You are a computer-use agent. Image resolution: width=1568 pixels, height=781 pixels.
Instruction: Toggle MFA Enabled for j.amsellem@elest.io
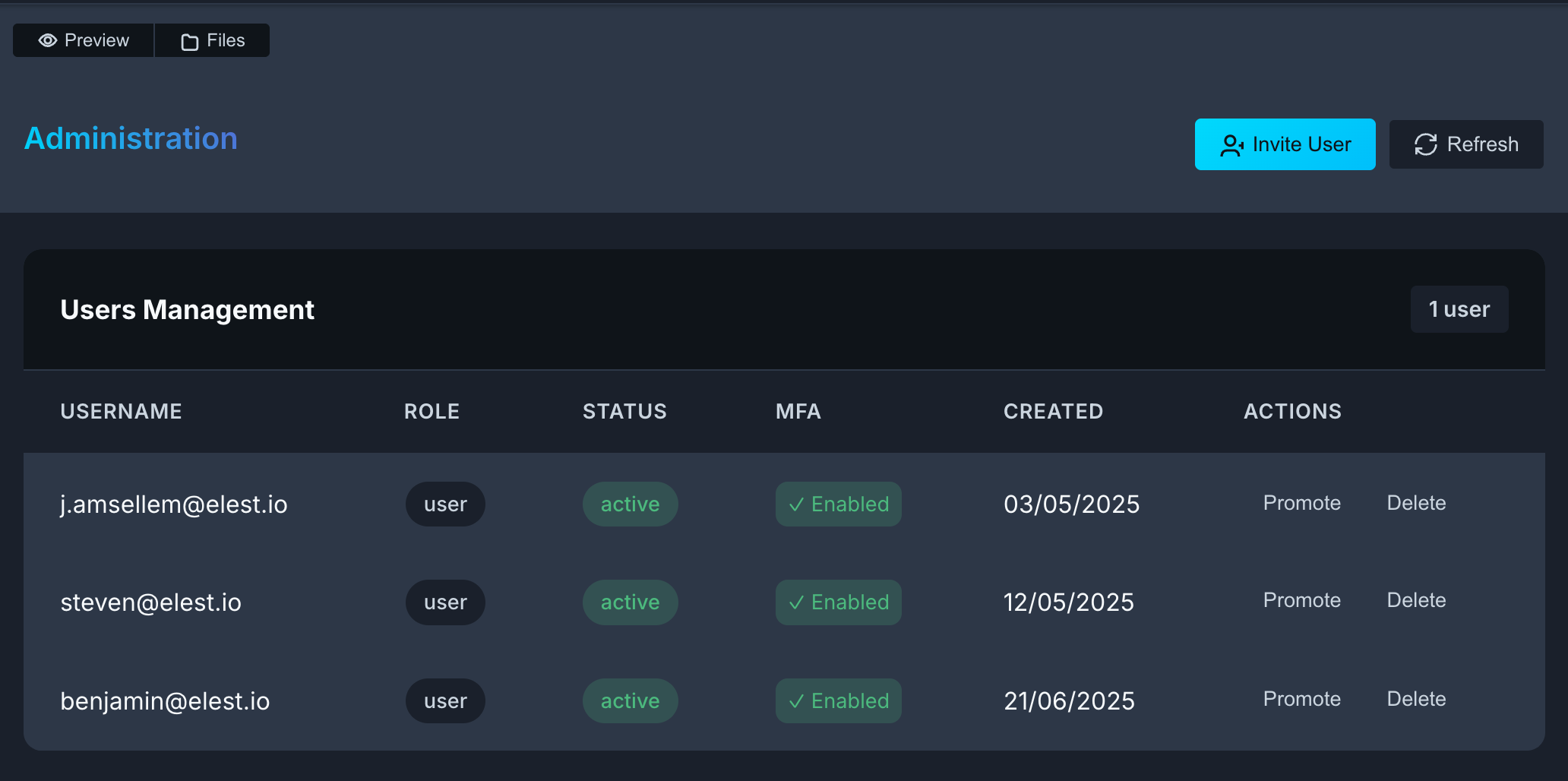coord(838,504)
